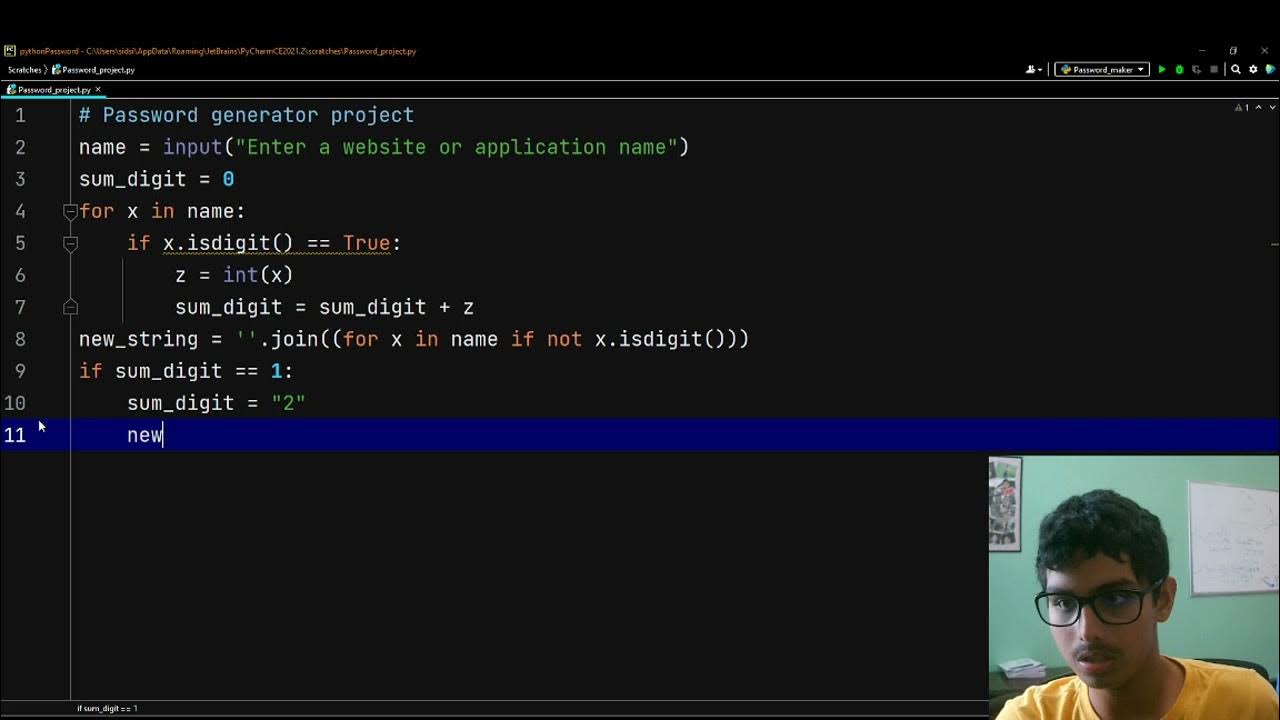Open the user account icon menu

[x=1034, y=70]
